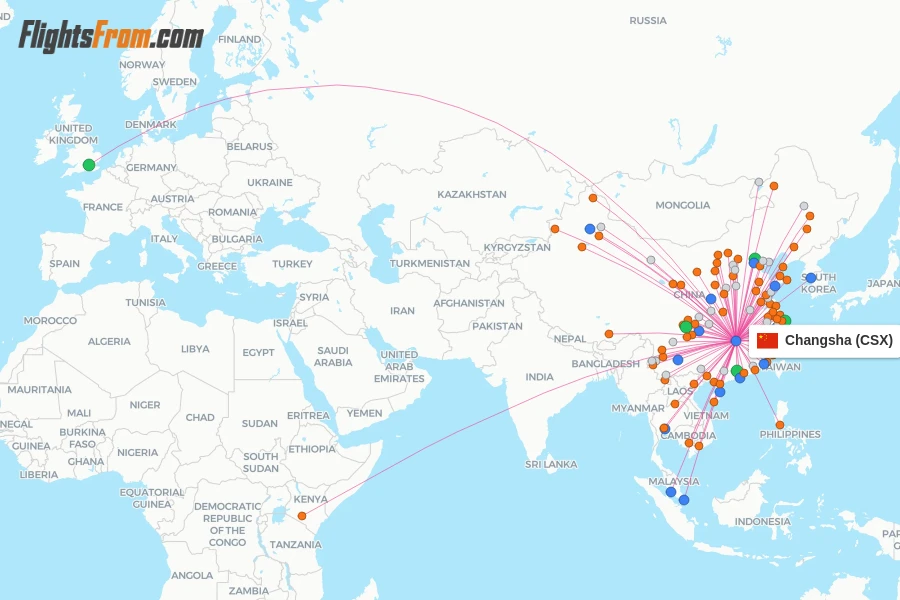The image size is (900, 600).
Task: Select the blue Changsha origin marker
Action: coord(736,340)
